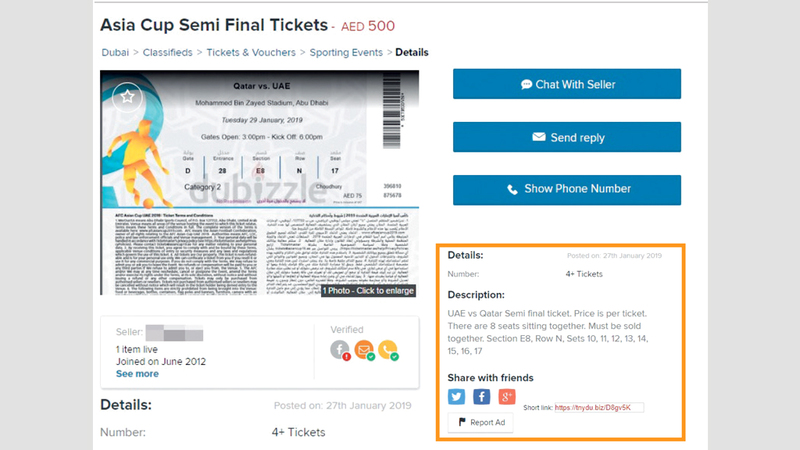Click the Facebook verification badge

tap(342, 350)
